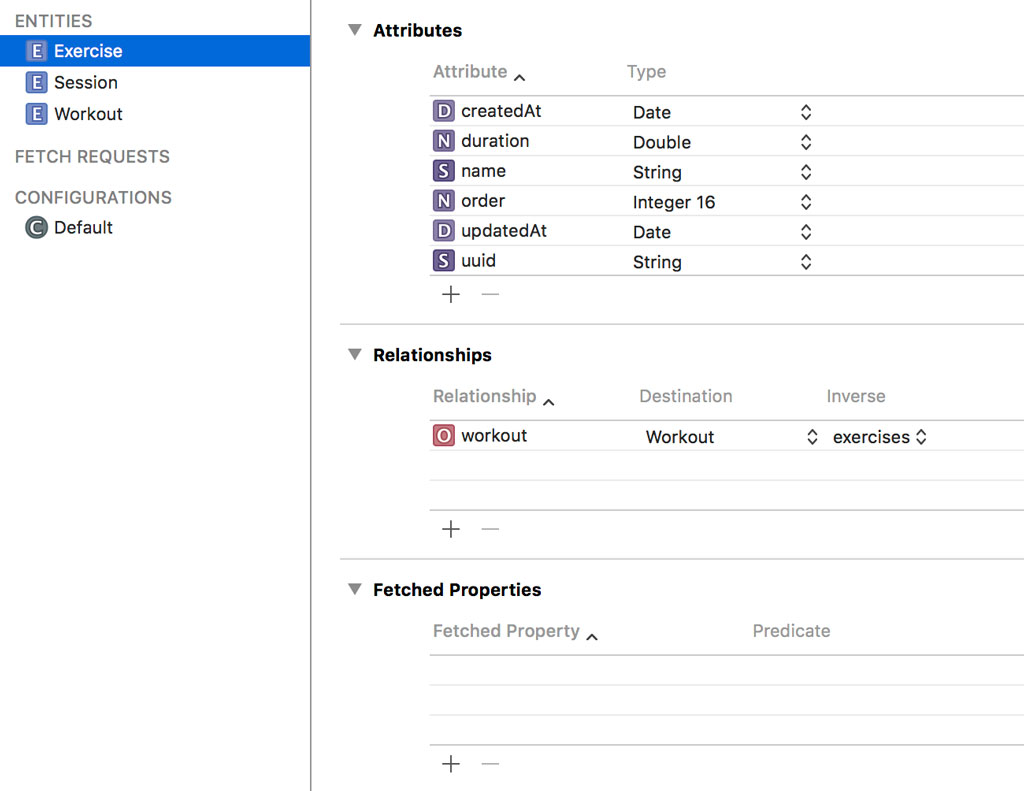Add a new fetched property
This screenshot has width=1024, height=791.
[x=451, y=765]
